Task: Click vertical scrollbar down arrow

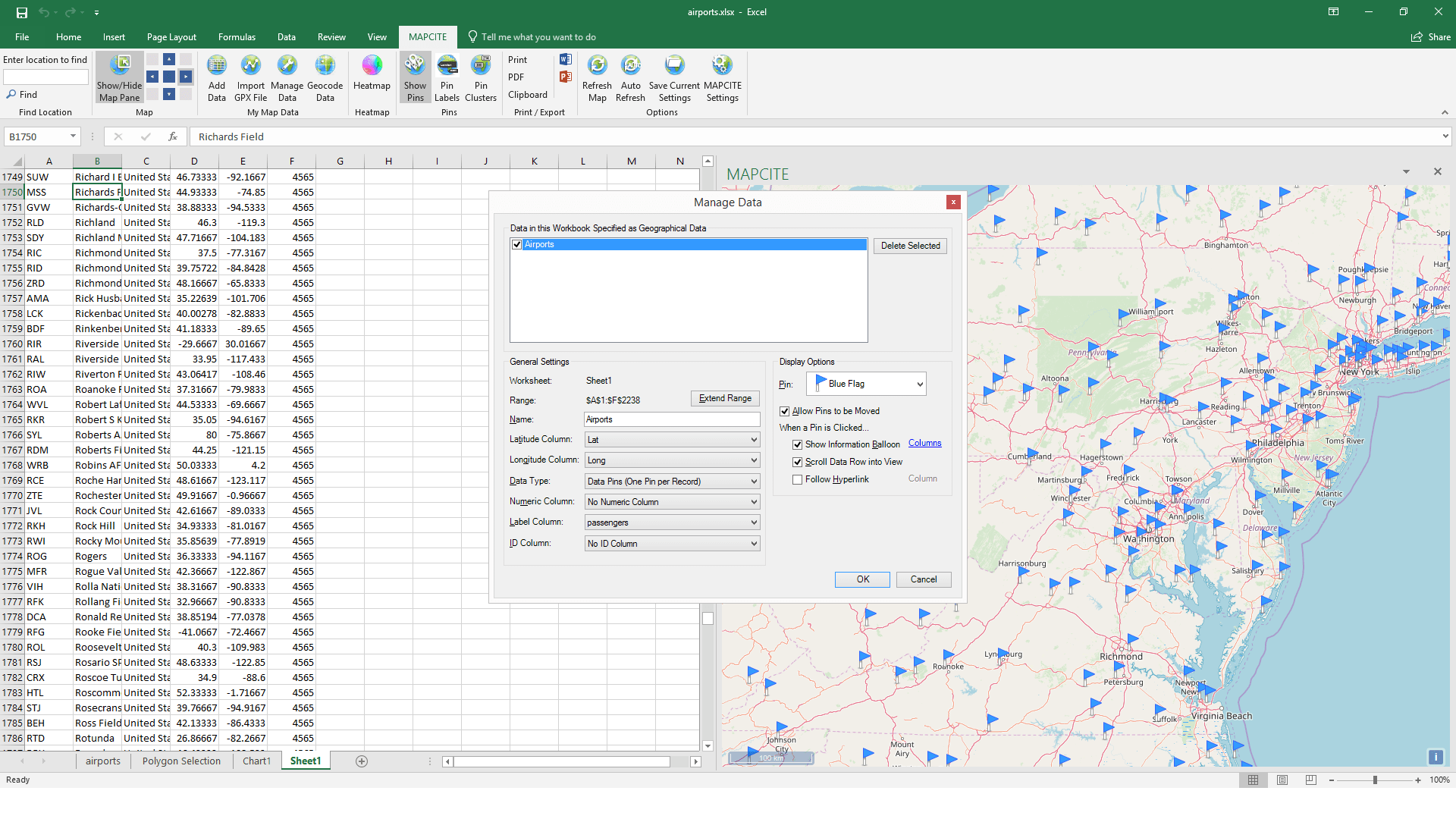Action: pos(708,745)
